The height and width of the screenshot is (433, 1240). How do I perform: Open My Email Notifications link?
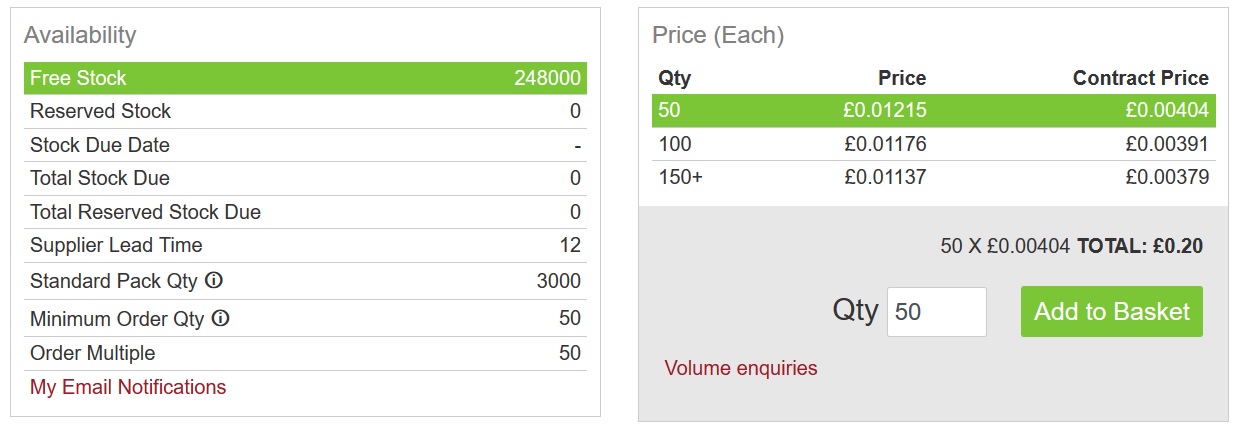tap(128, 387)
